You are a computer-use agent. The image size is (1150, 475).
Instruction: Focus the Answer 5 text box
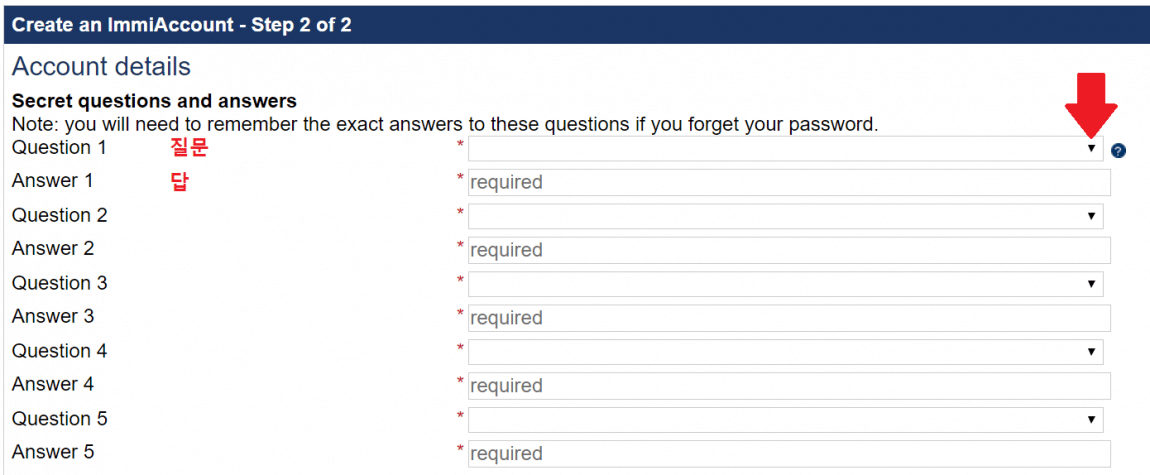789,453
